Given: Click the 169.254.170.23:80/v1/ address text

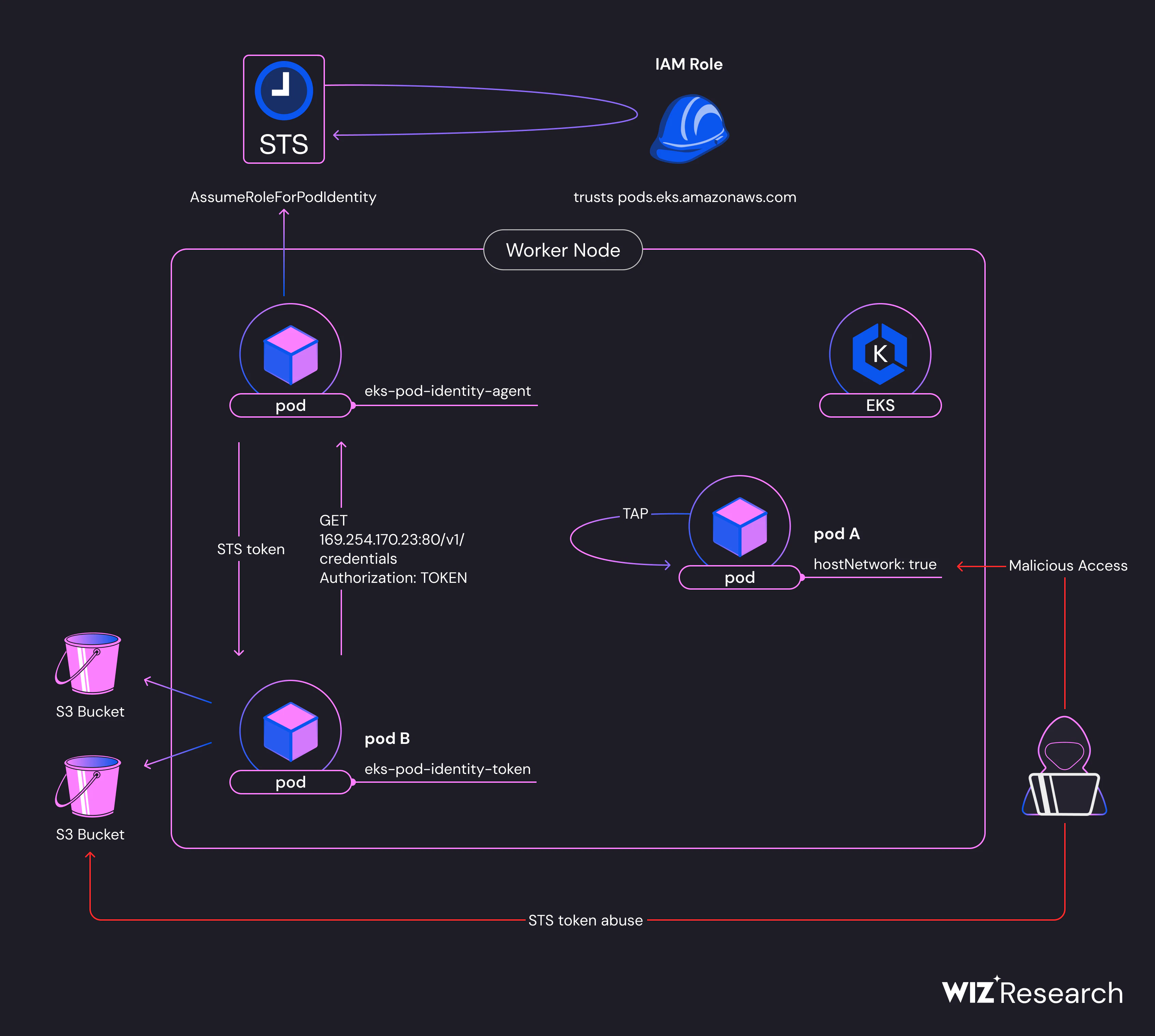Looking at the screenshot, I should pyautogui.click(x=391, y=539).
